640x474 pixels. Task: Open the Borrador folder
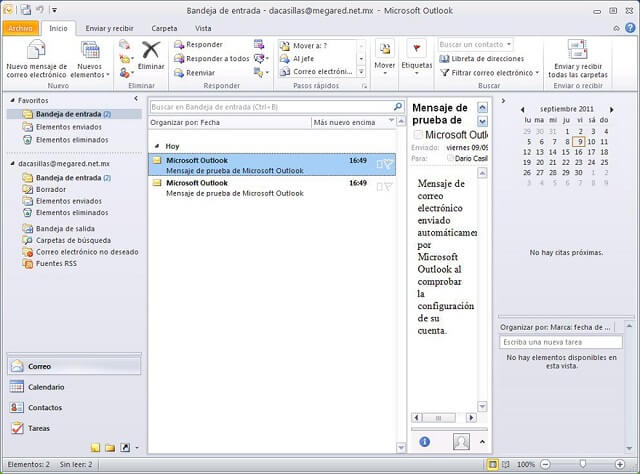(51, 189)
